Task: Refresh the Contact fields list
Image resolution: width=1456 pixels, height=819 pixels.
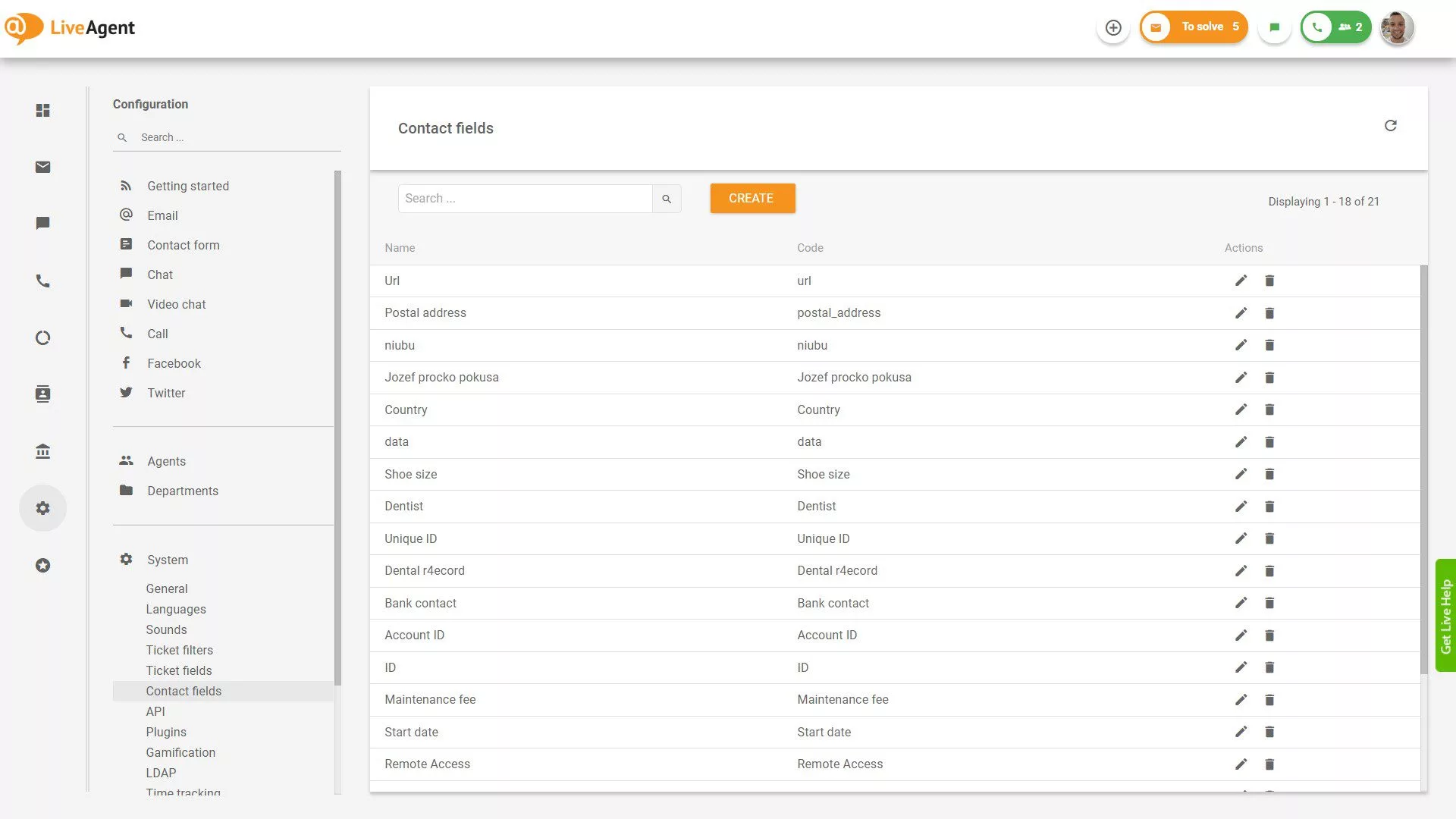Action: [1391, 125]
